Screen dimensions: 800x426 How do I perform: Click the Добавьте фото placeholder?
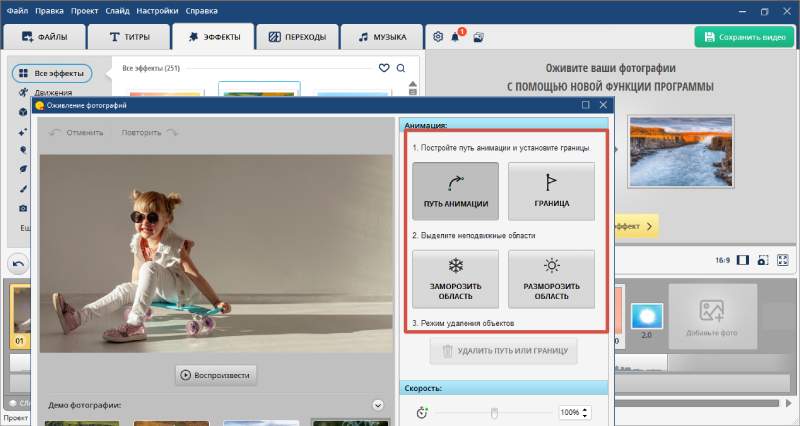pyautogui.click(x=712, y=316)
